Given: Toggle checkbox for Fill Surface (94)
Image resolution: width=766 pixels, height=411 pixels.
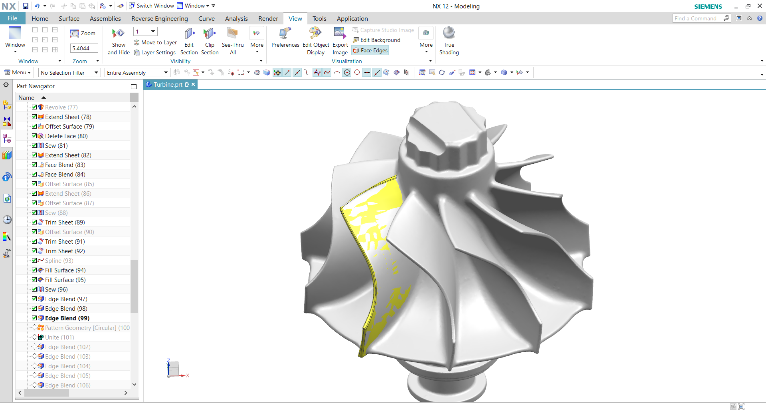Looking at the screenshot, I should pos(35,270).
